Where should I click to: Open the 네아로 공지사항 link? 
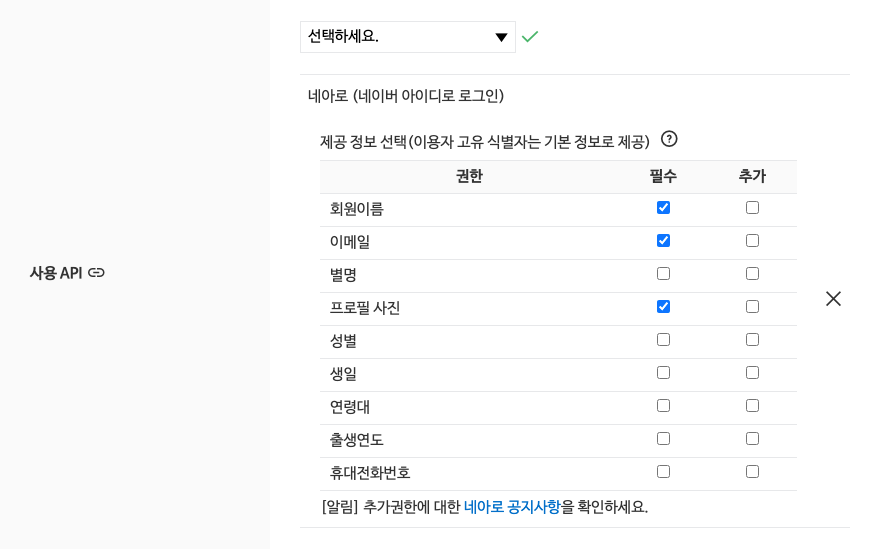[x=512, y=507]
